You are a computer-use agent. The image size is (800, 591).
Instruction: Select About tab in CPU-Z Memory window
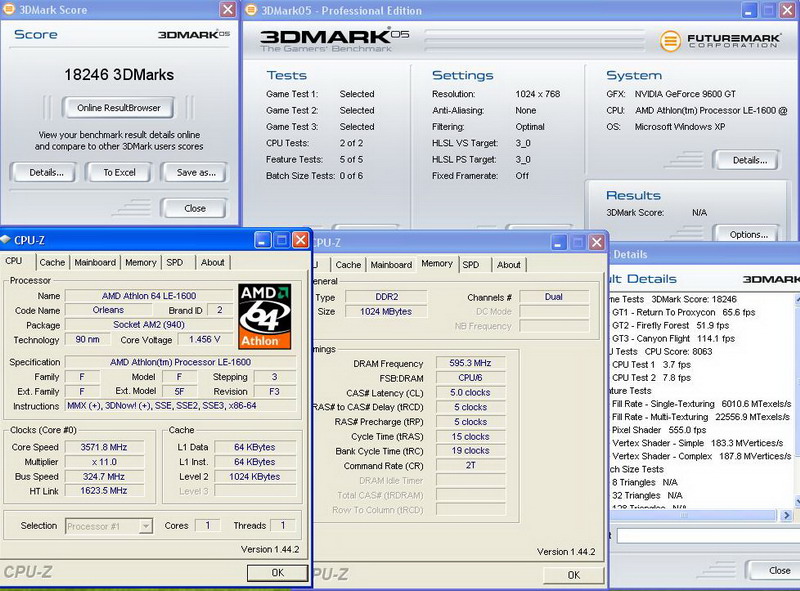(509, 265)
